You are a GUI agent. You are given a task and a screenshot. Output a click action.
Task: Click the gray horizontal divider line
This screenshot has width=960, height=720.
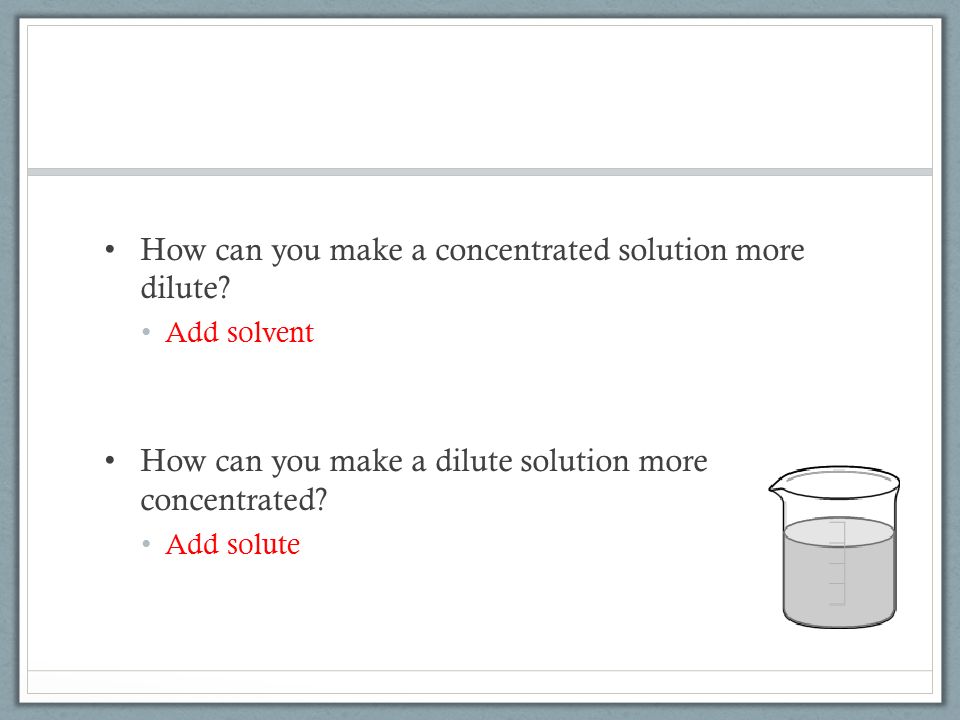480,172
